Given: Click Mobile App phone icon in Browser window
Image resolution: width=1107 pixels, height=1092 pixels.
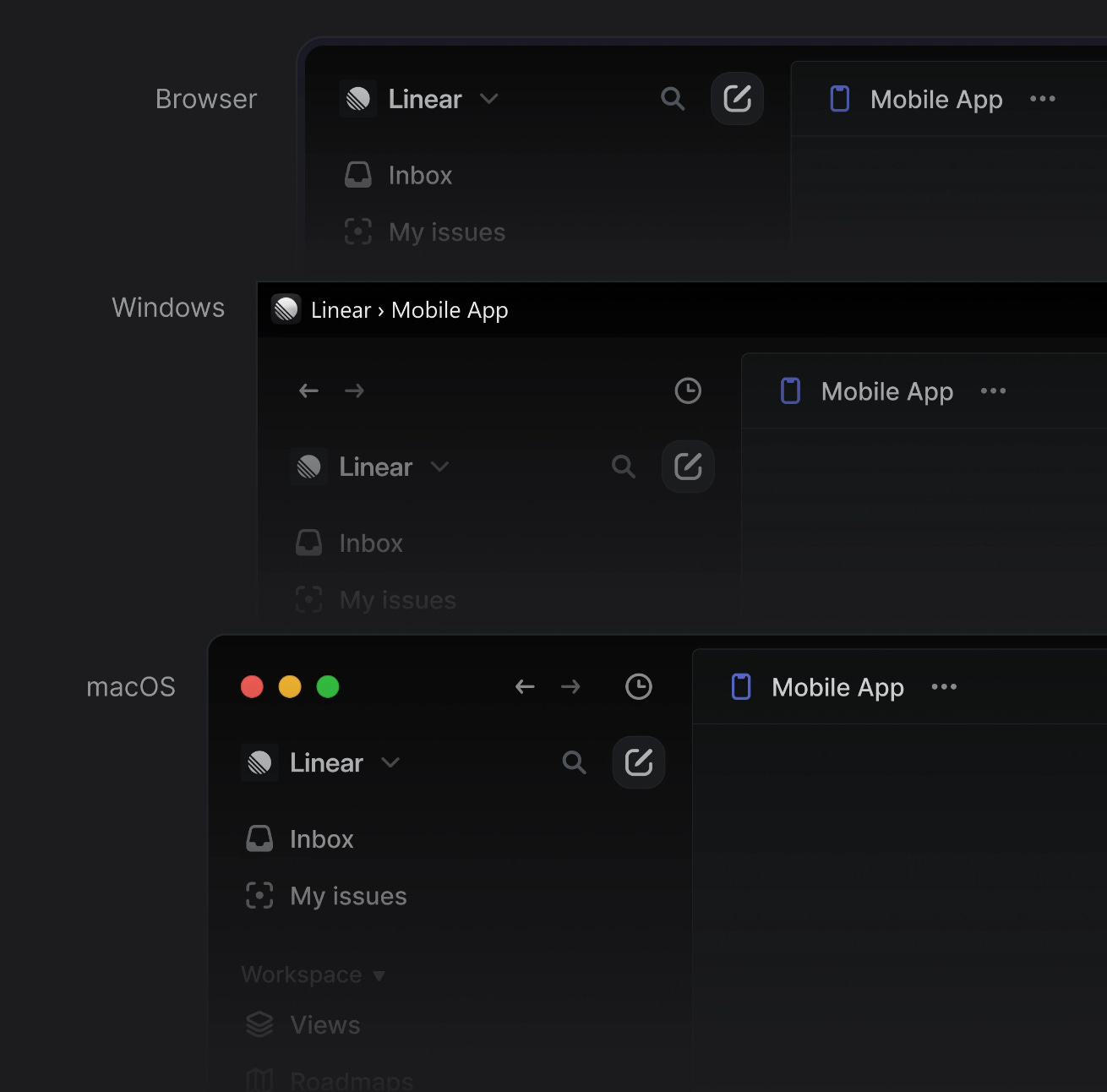Looking at the screenshot, I should pos(840,99).
